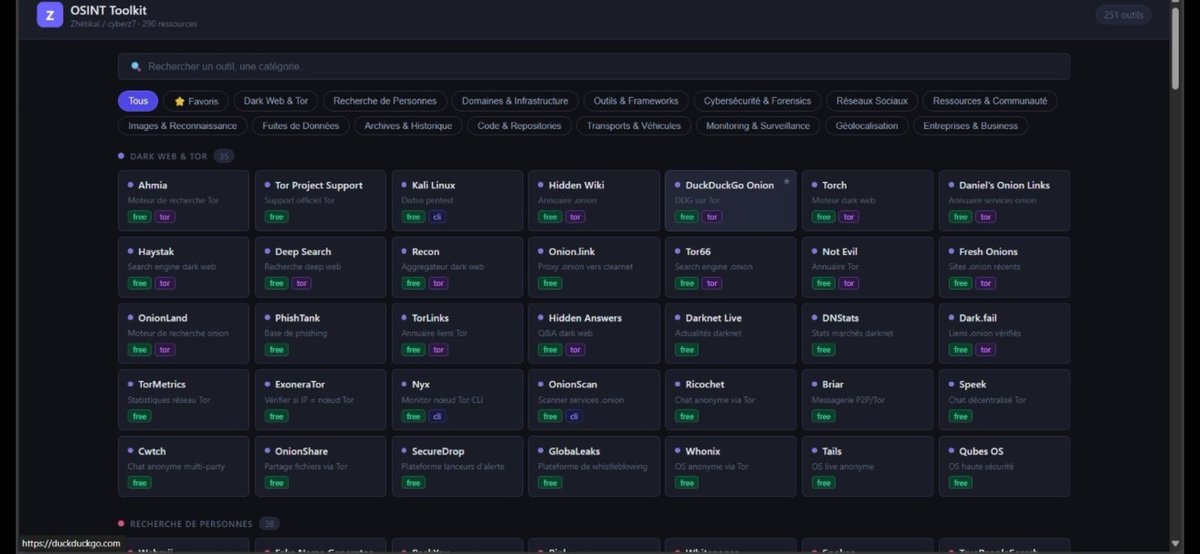Filter by Réseaux Sociaux
This screenshot has width=1200, height=554.
(x=872, y=101)
